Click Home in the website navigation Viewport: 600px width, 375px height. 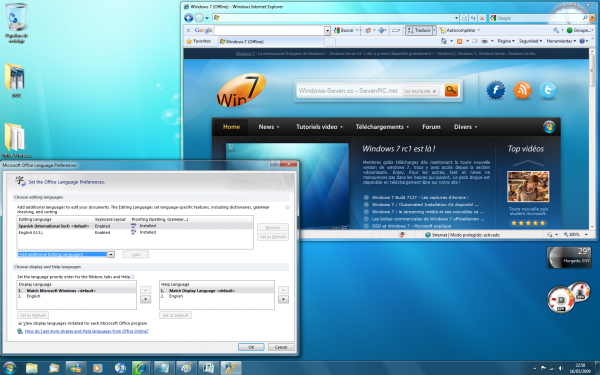pyautogui.click(x=231, y=127)
